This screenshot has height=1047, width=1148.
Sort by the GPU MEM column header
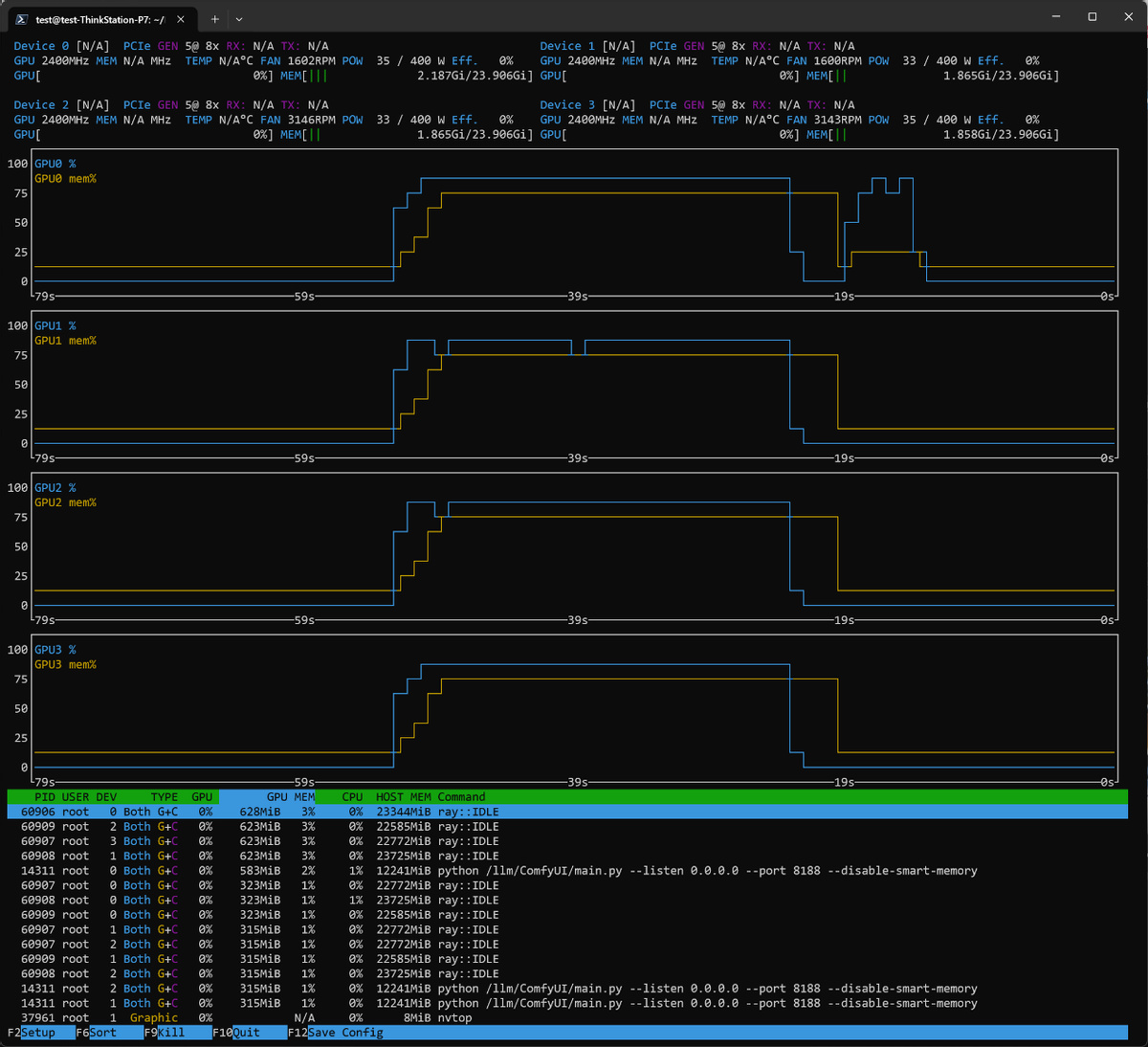pyautogui.click(x=291, y=797)
